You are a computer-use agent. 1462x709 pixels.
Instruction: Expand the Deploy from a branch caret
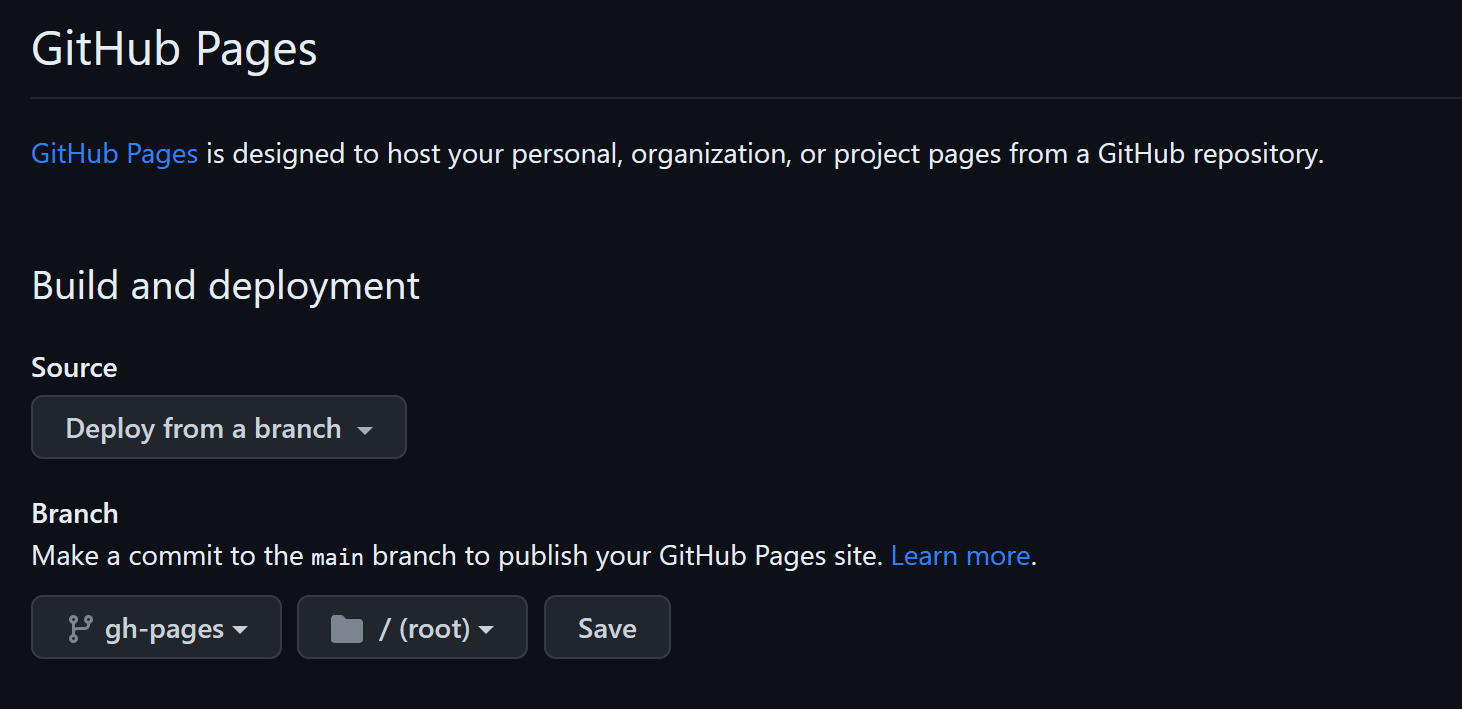(365, 430)
